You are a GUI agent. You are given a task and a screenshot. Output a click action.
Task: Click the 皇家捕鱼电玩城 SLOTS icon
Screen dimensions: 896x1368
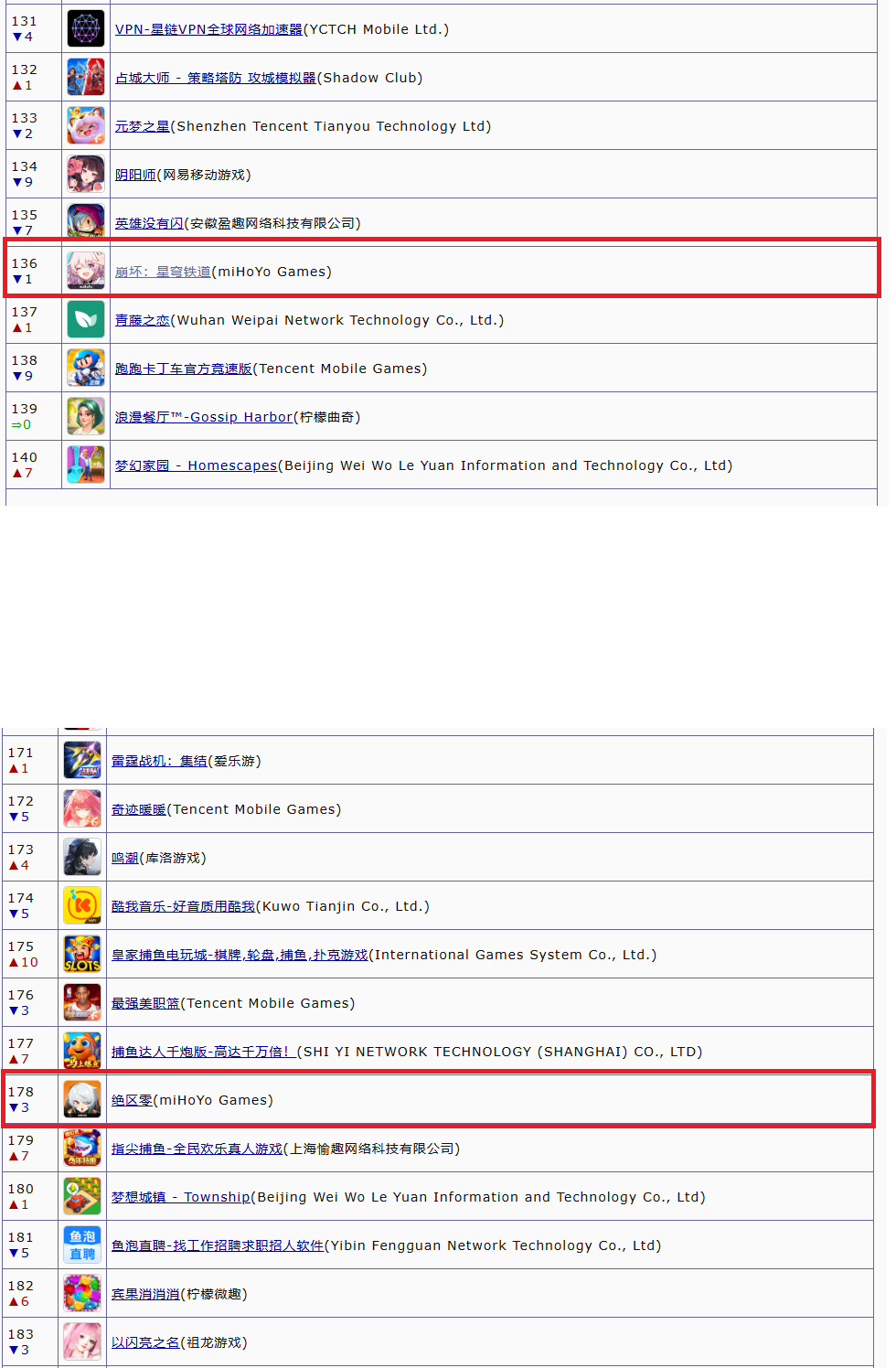click(82, 955)
